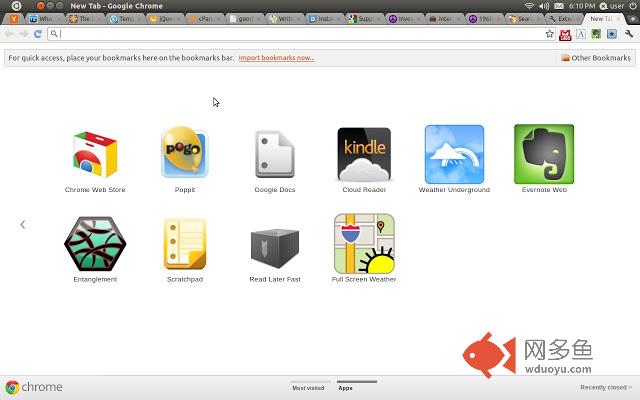
Task: Click the forward navigation arrow
Action: click(24, 34)
